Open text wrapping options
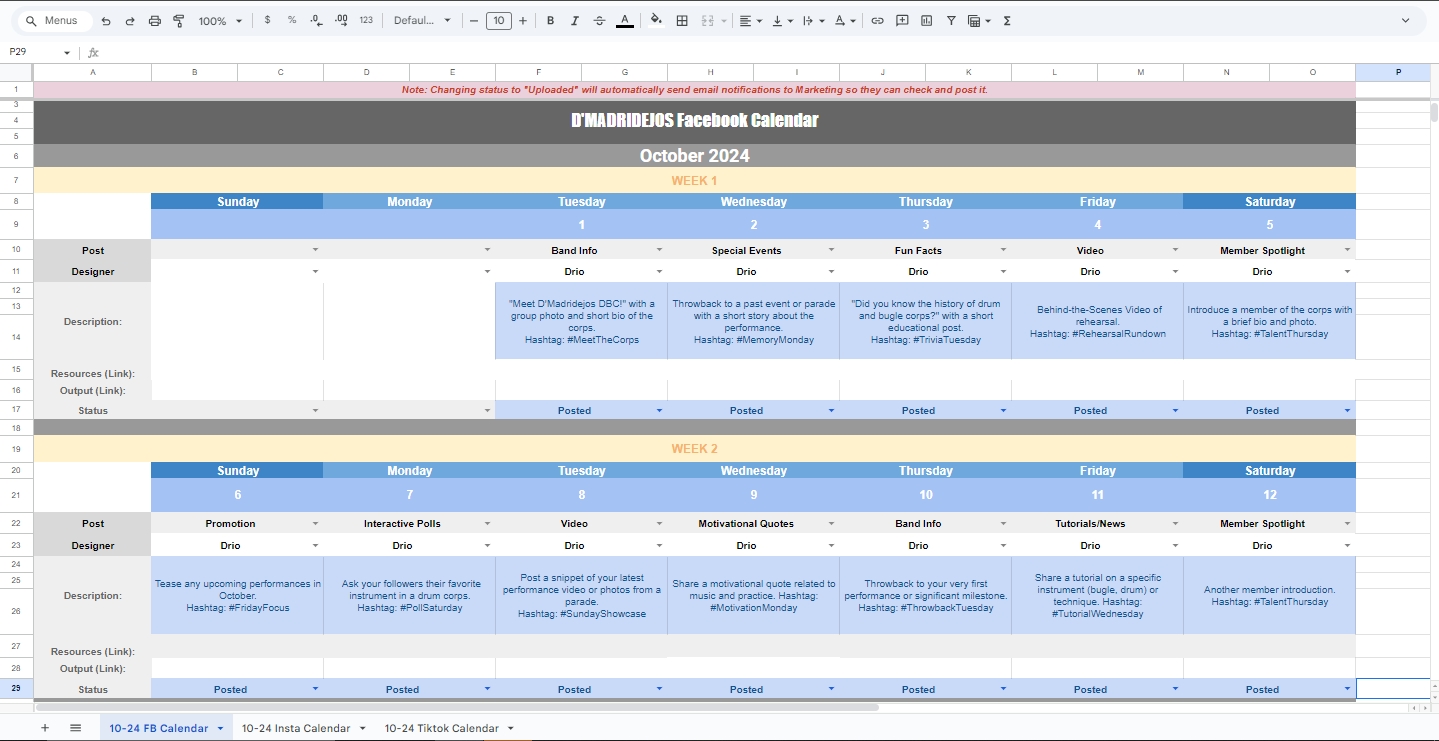This screenshot has width=1439, height=741. coord(814,20)
